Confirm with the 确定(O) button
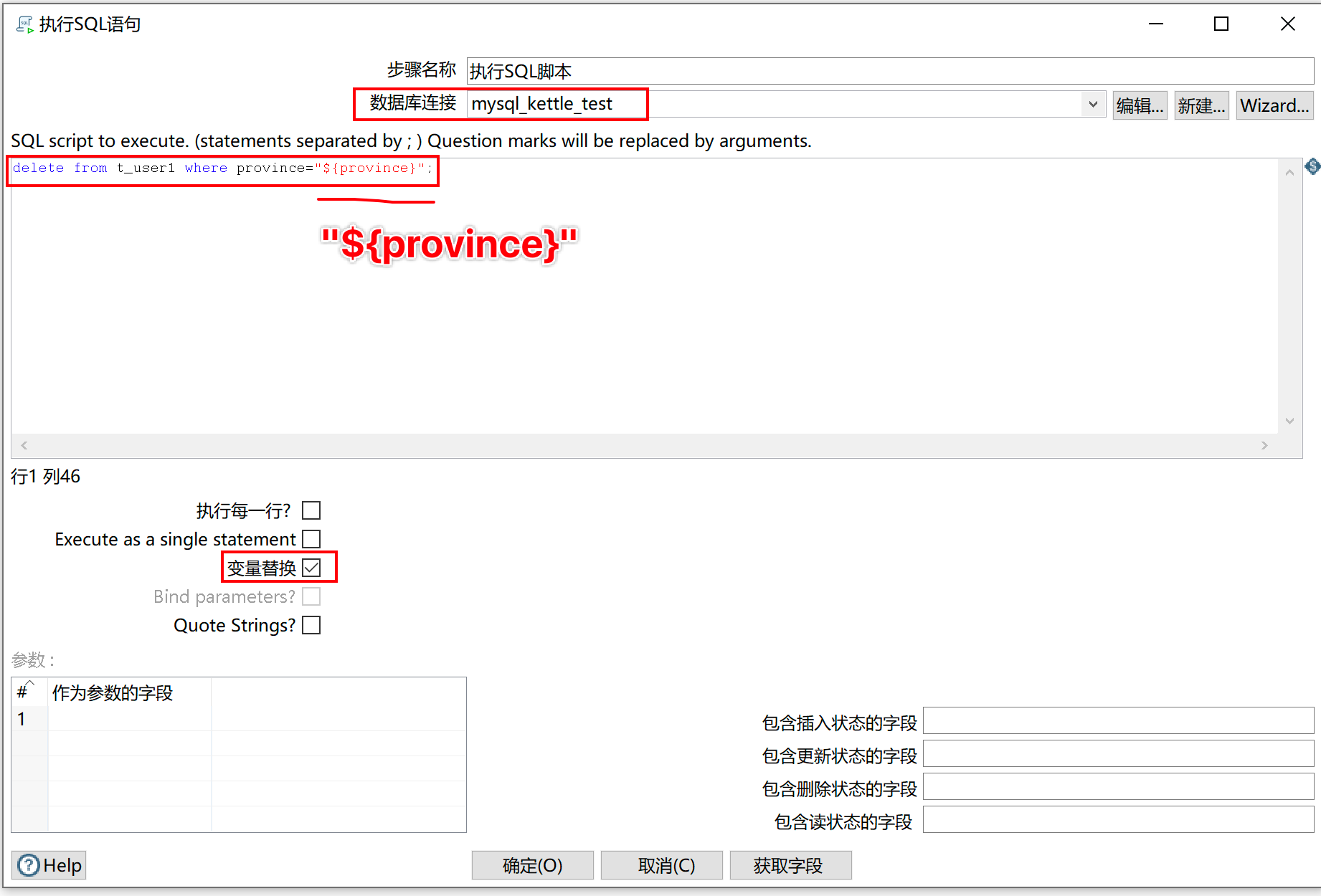The width and height of the screenshot is (1321, 896). pos(532,865)
